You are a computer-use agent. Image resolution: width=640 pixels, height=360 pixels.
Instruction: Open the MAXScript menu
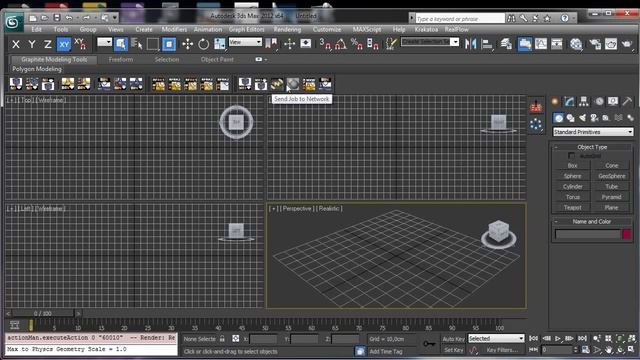coord(367,29)
